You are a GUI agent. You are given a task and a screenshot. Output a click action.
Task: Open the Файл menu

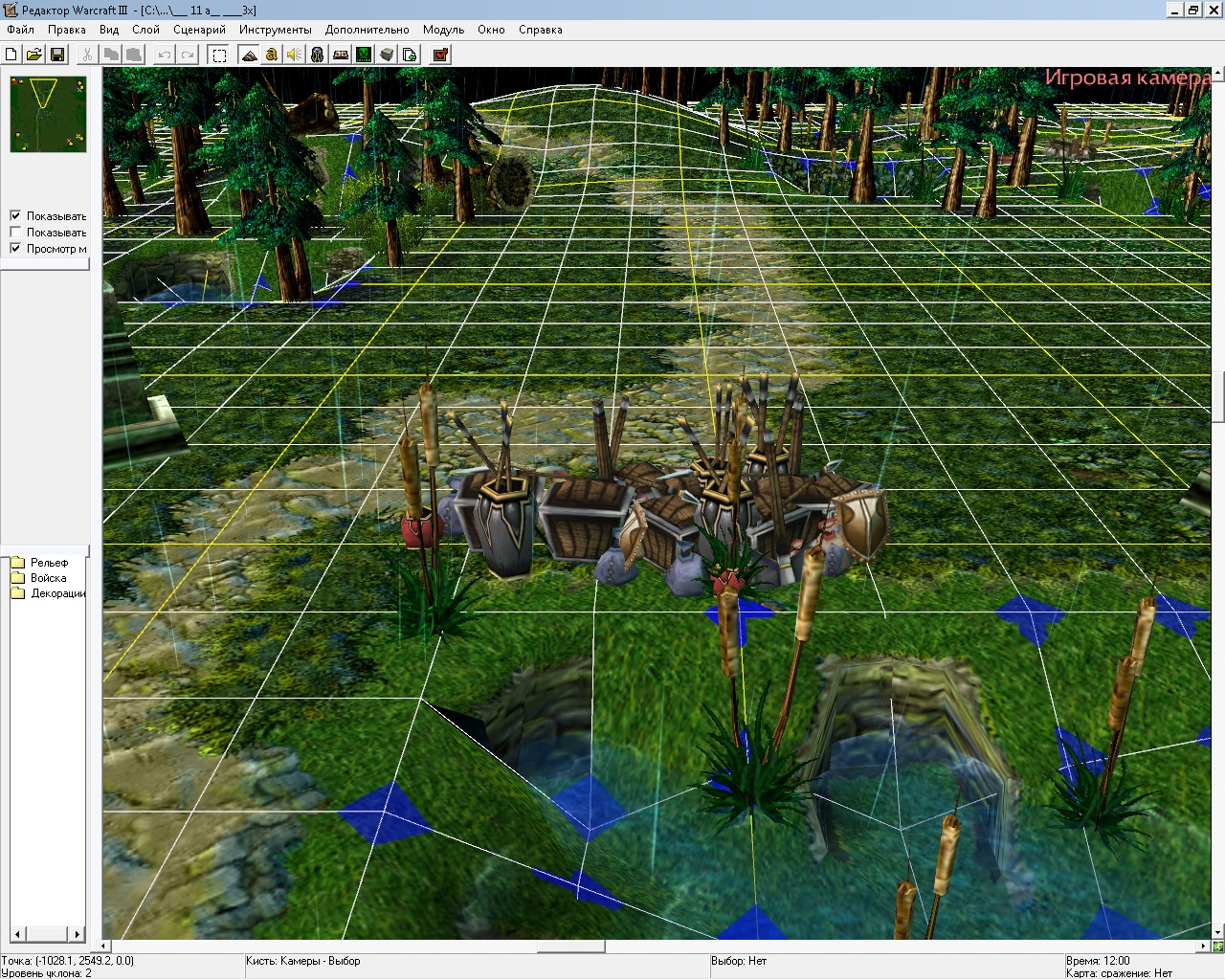pyautogui.click(x=20, y=30)
